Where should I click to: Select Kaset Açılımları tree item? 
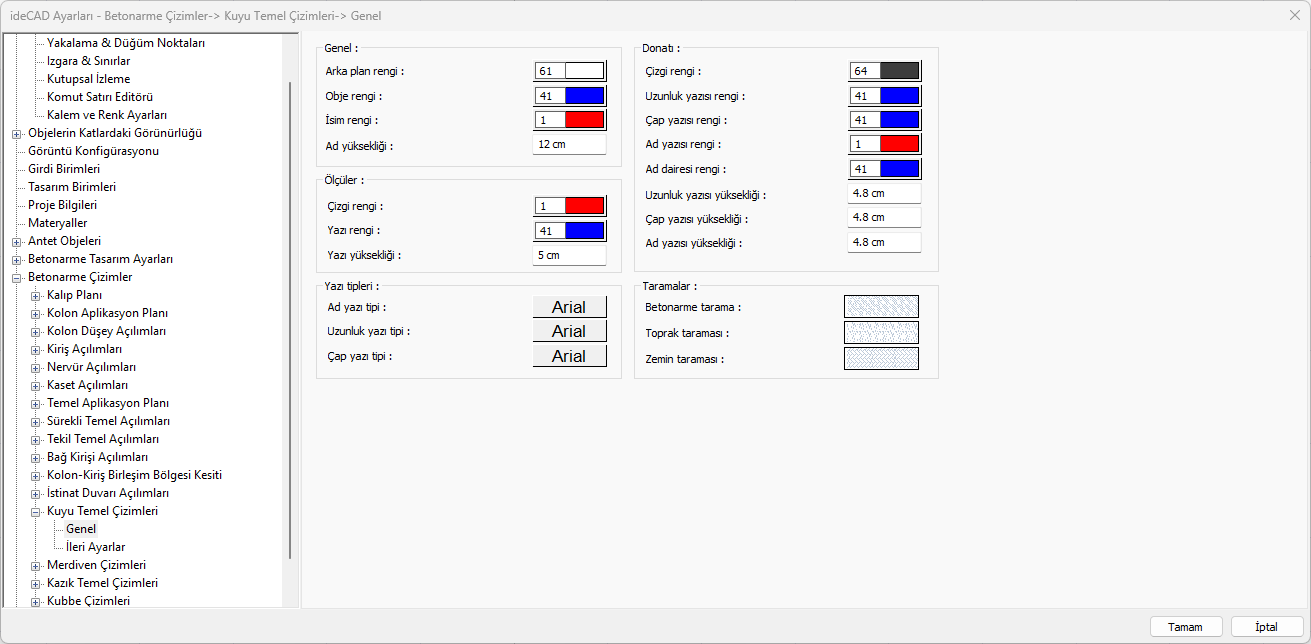[87, 385]
